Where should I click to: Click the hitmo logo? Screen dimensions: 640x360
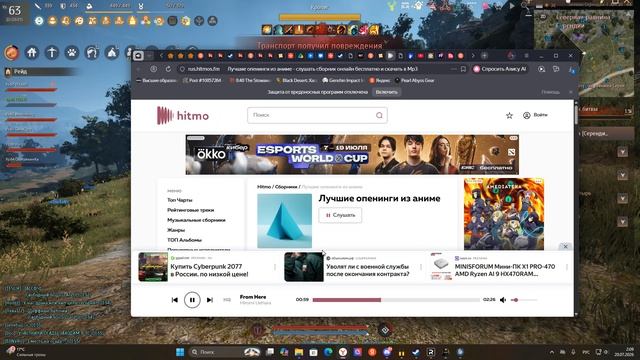point(183,116)
